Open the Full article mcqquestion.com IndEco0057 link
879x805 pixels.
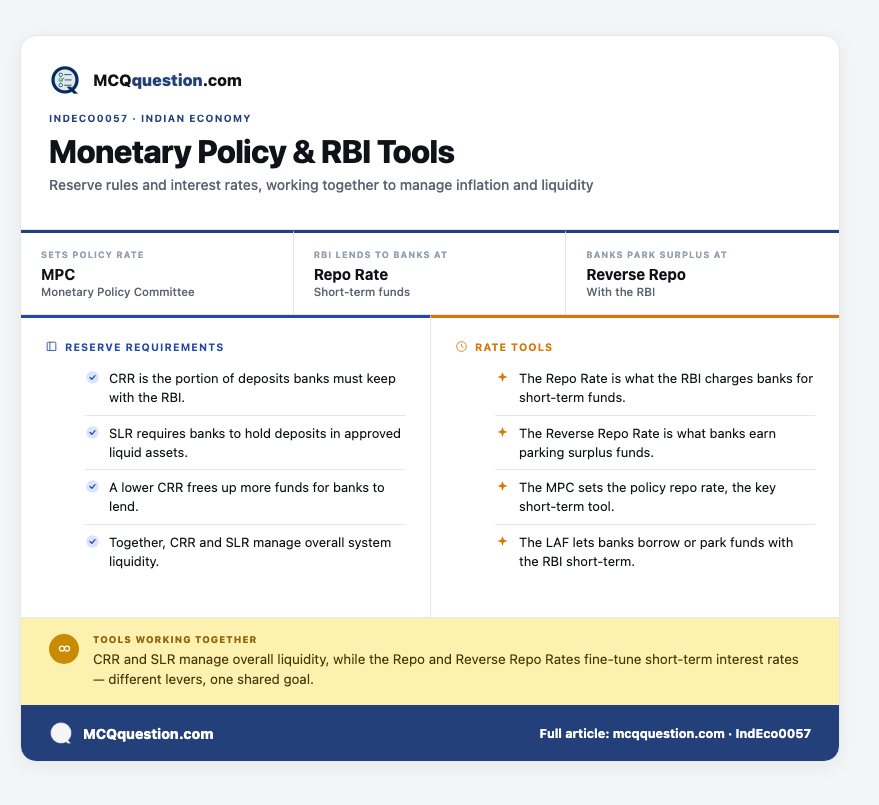[x=675, y=733]
